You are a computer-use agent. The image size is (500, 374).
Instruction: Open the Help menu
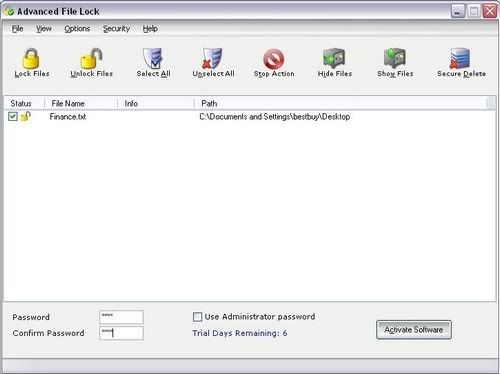point(150,29)
